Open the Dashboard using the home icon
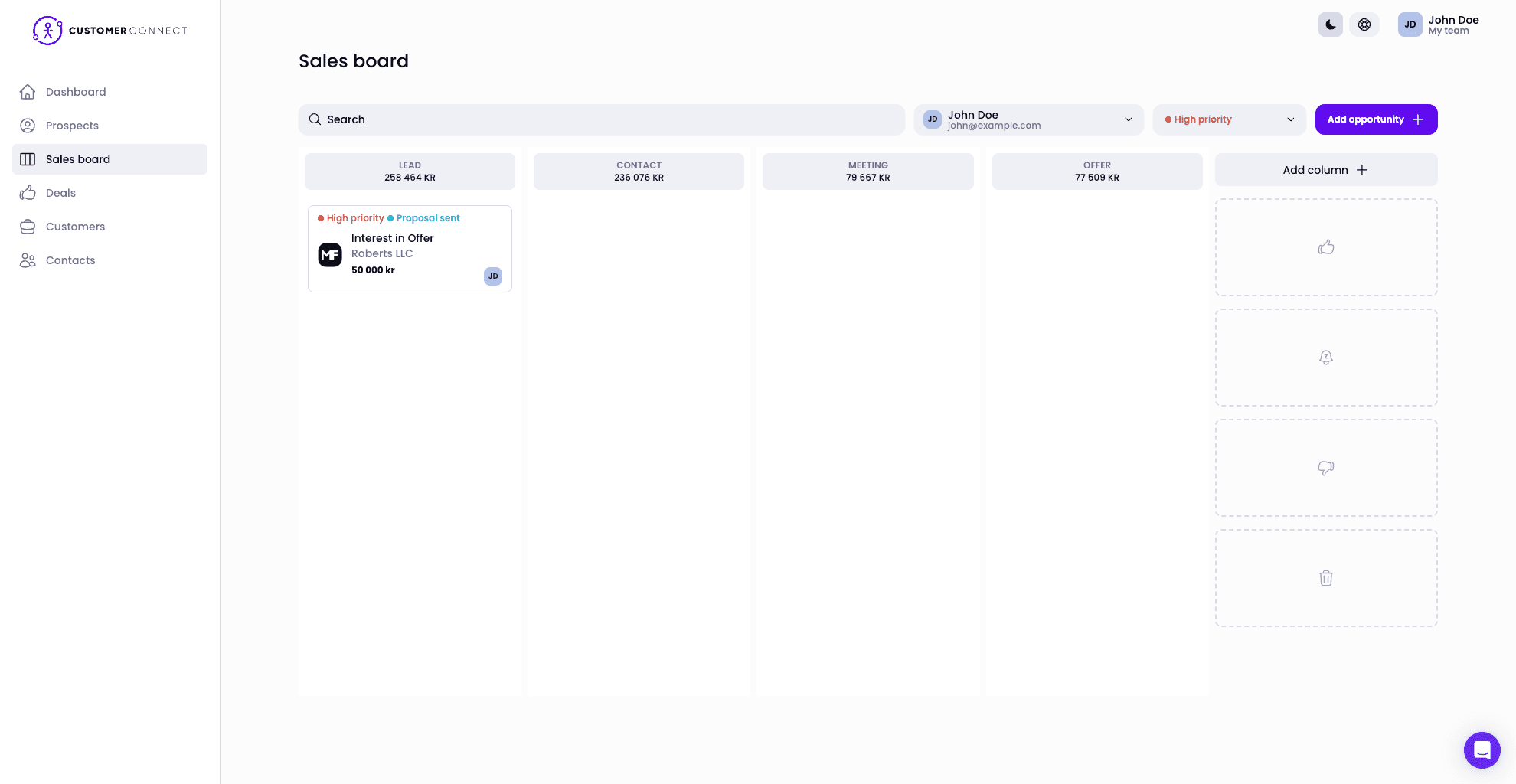1516x784 pixels. click(x=28, y=91)
